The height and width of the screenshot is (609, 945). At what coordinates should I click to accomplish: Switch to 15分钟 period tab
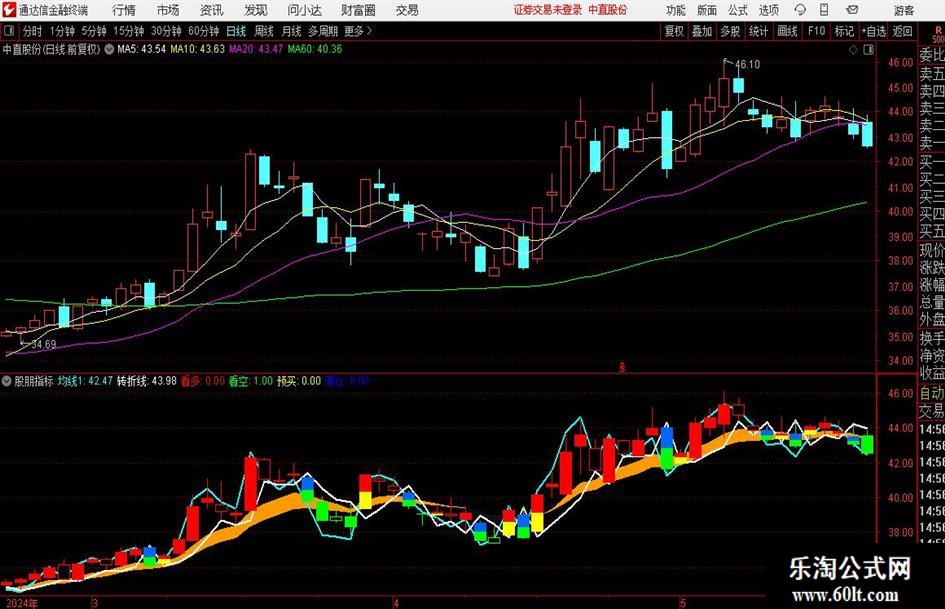[129, 31]
